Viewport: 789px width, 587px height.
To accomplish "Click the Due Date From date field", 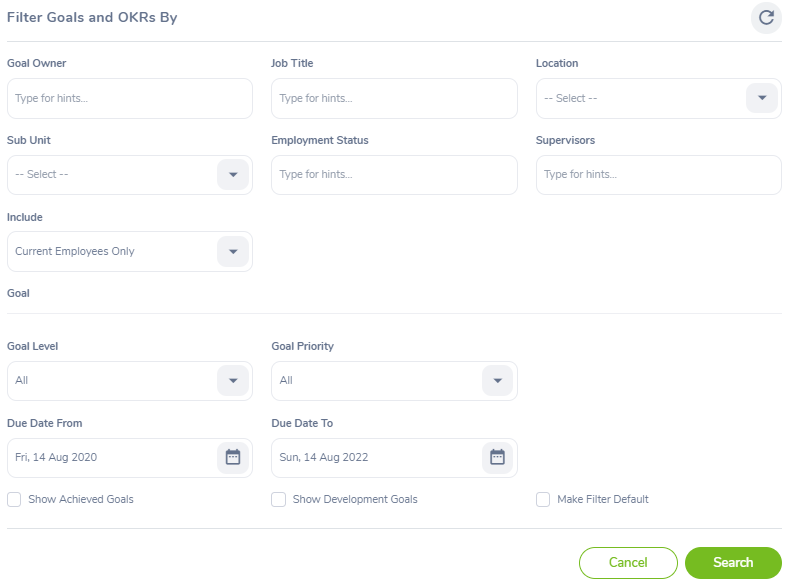I will click(110, 458).
